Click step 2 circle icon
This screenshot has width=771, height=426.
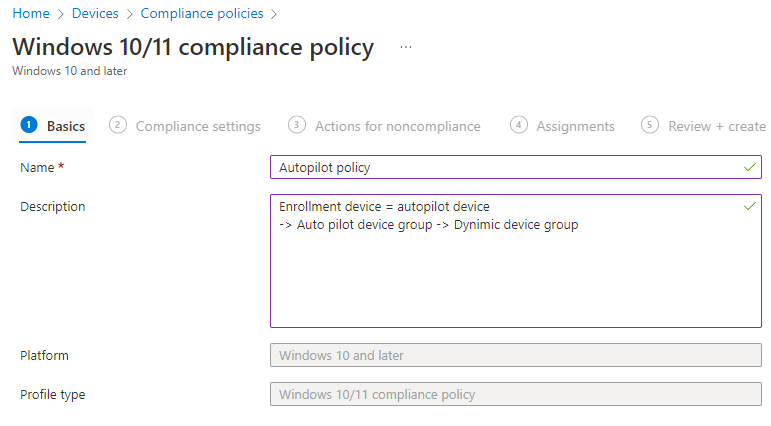tap(118, 125)
